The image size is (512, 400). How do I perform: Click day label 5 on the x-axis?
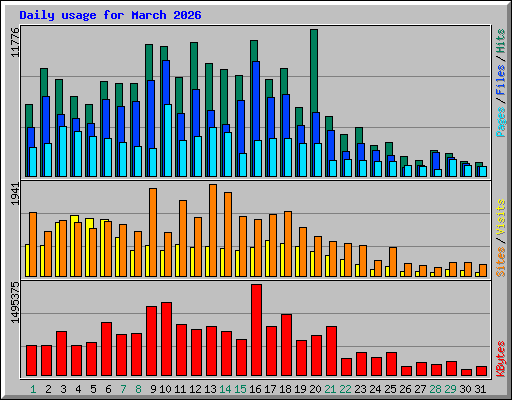coord(93,389)
